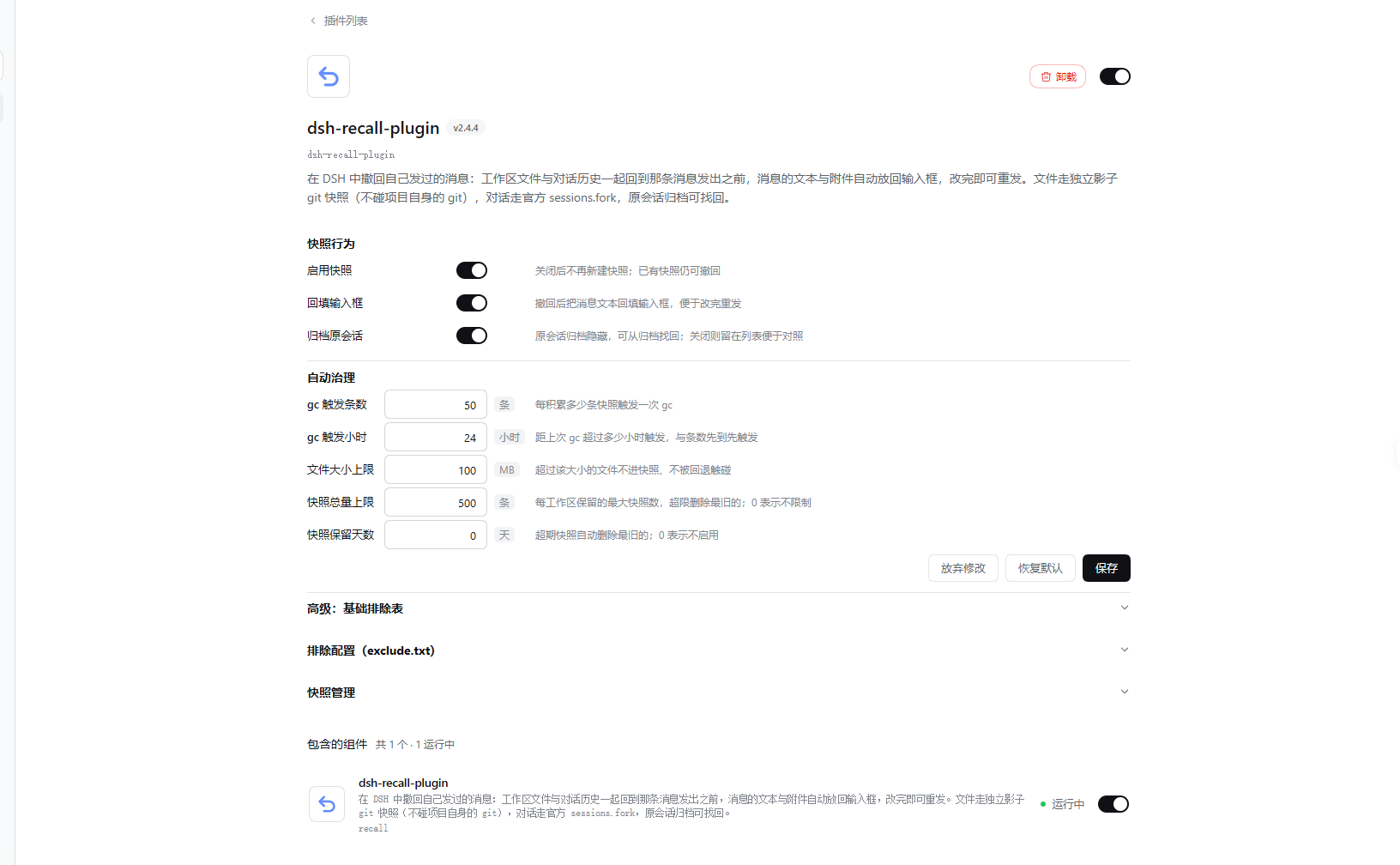Click the 每积累多少条快照触发一次 gc hint

click(x=604, y=404)
